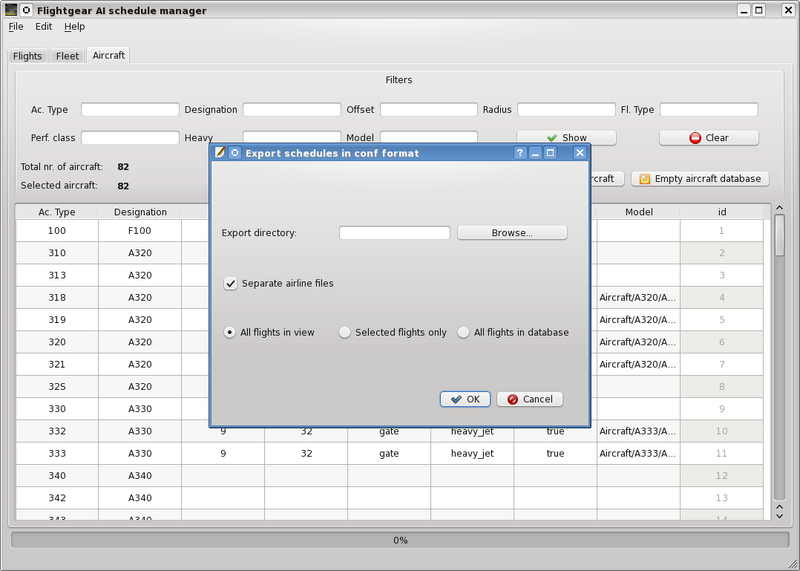
Task: Click the pencil icon in export dialog title bar
Action: [220, 153]
